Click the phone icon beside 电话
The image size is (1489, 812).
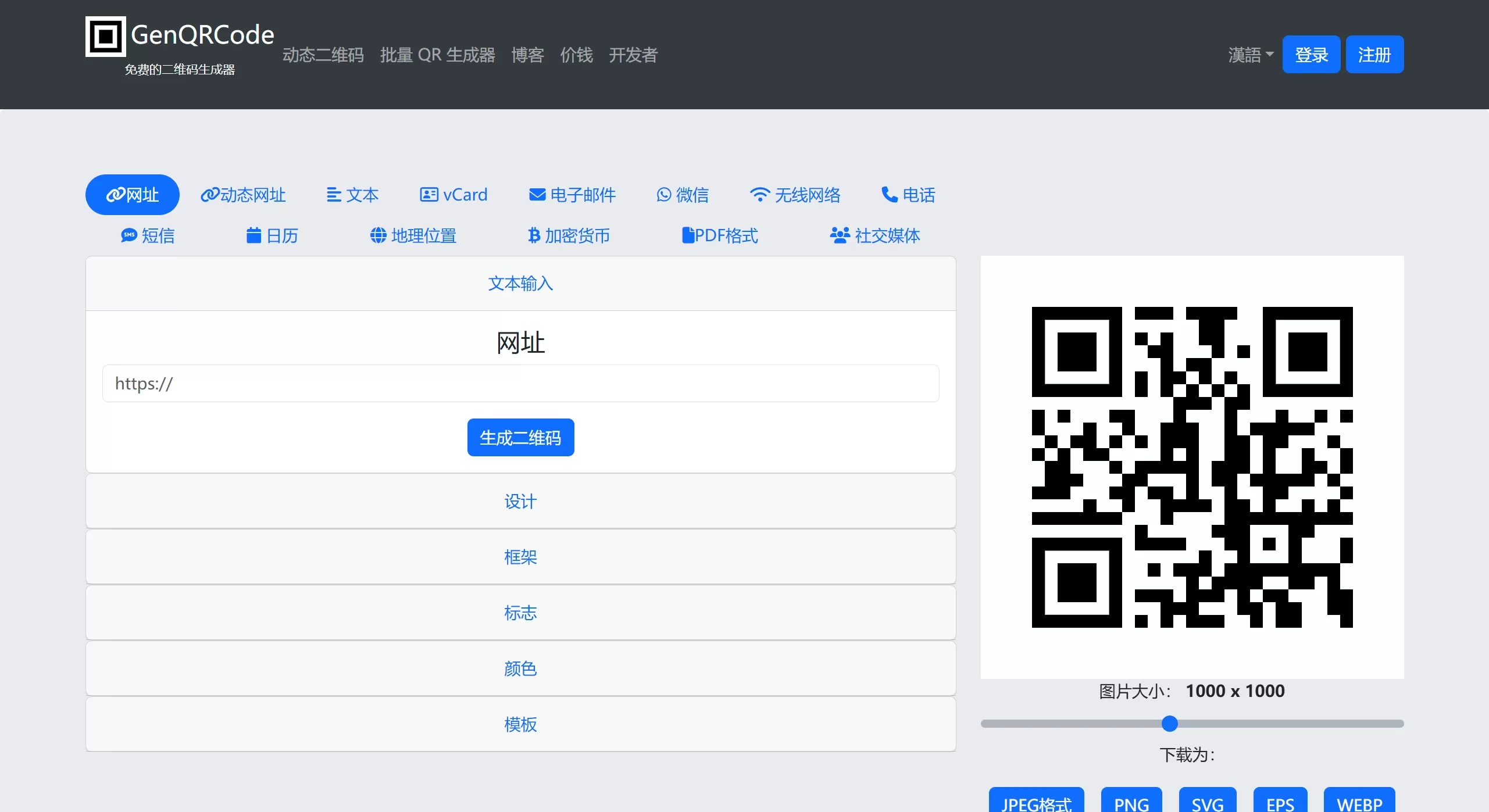pos(890,194)
